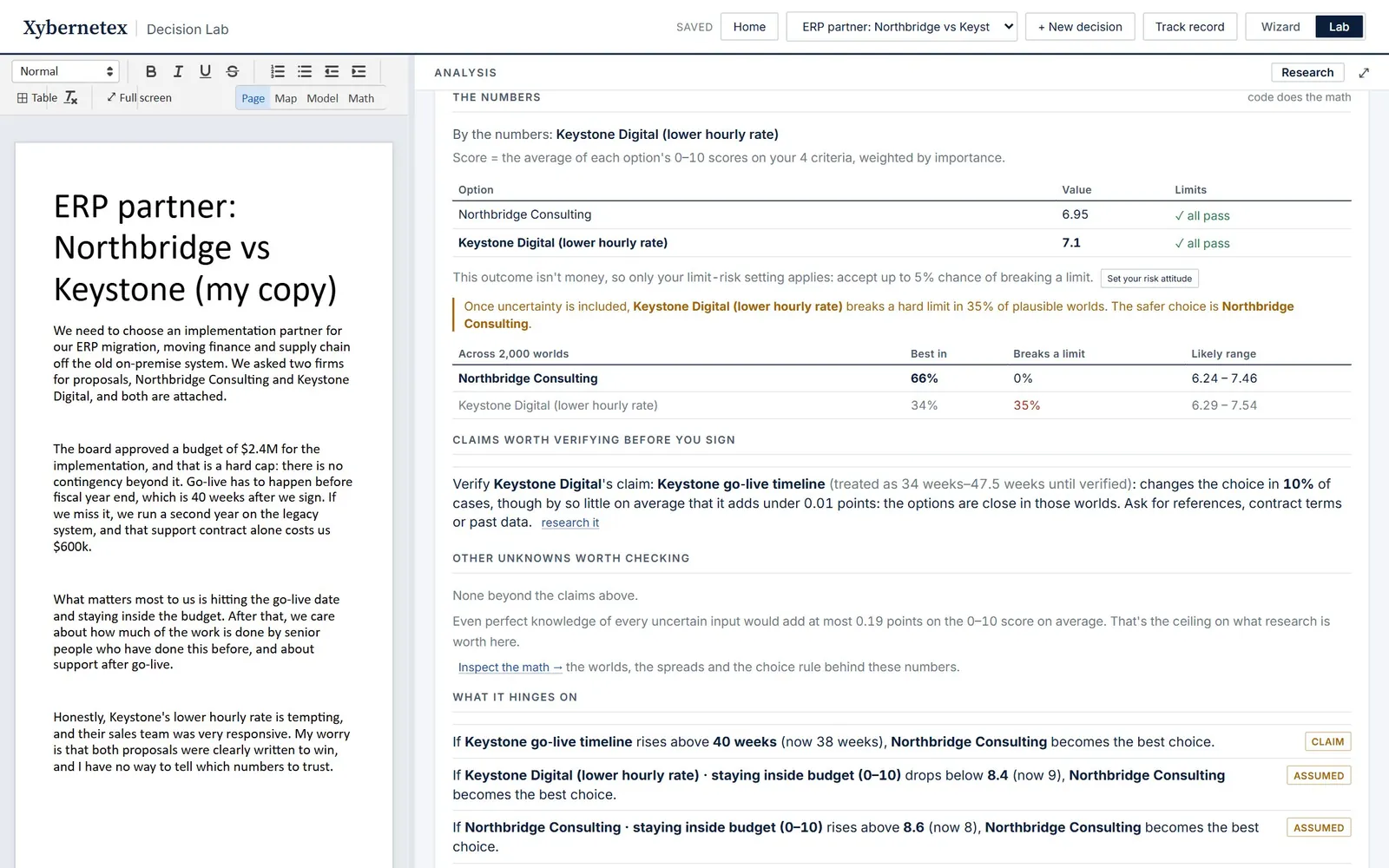
Task: Create a New decision
Action: coord(1080,27)
